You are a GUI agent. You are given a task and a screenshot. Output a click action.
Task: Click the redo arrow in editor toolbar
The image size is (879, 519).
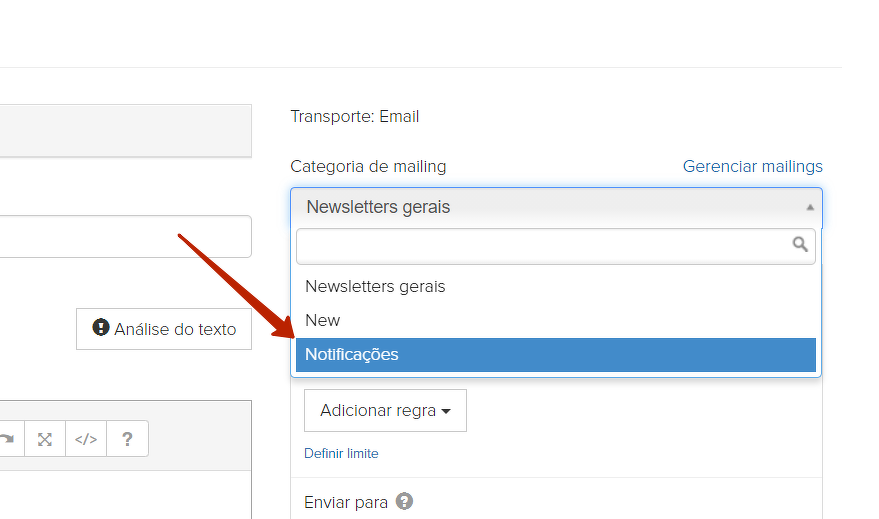[7, 439]
